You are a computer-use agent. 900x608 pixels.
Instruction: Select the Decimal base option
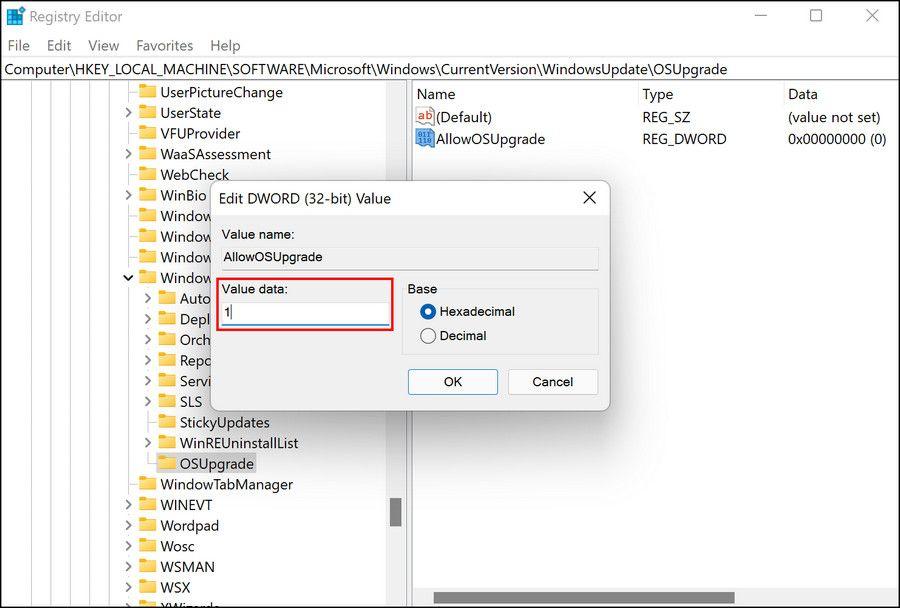click(429, 336)
